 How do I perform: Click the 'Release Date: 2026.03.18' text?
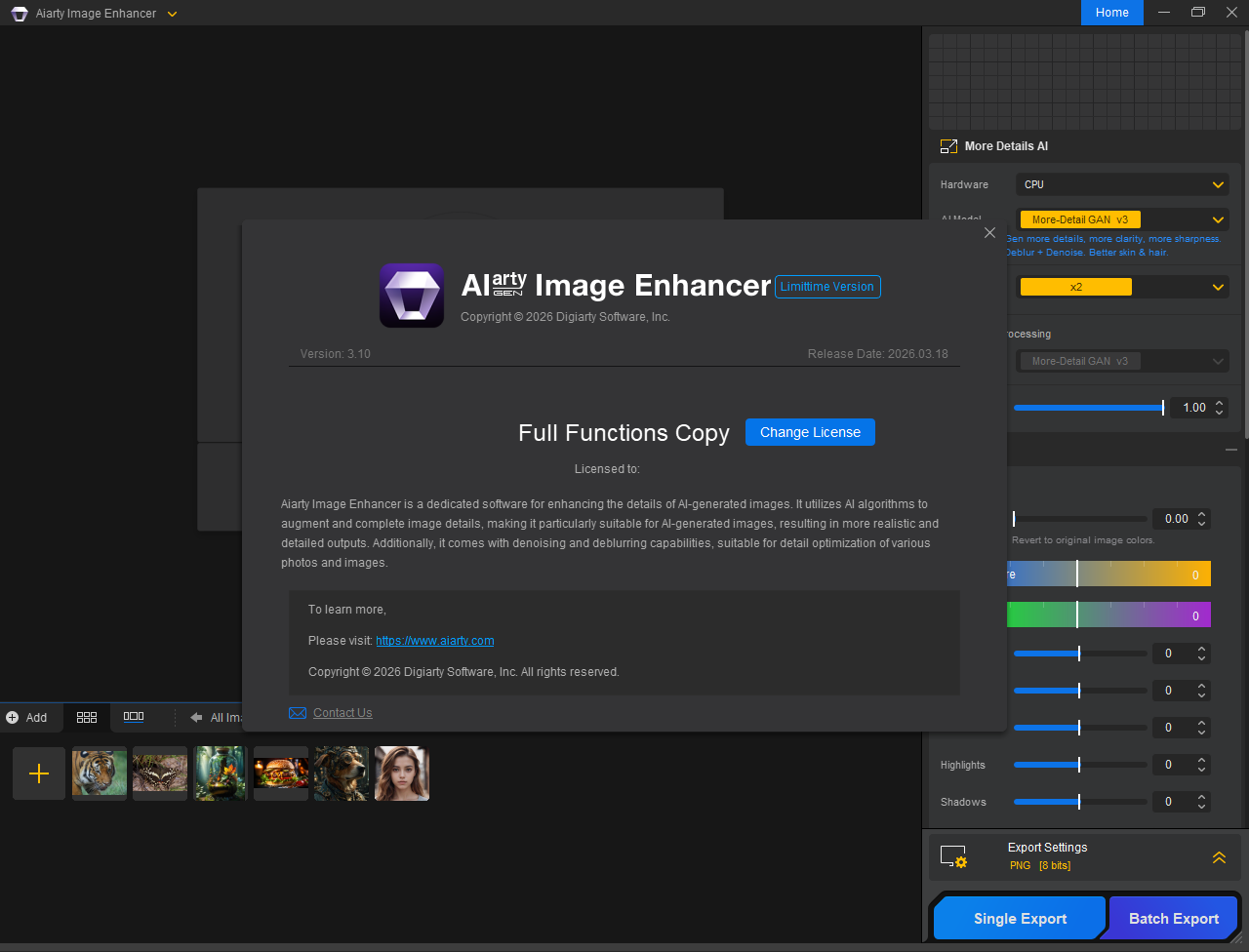[878, 354]
